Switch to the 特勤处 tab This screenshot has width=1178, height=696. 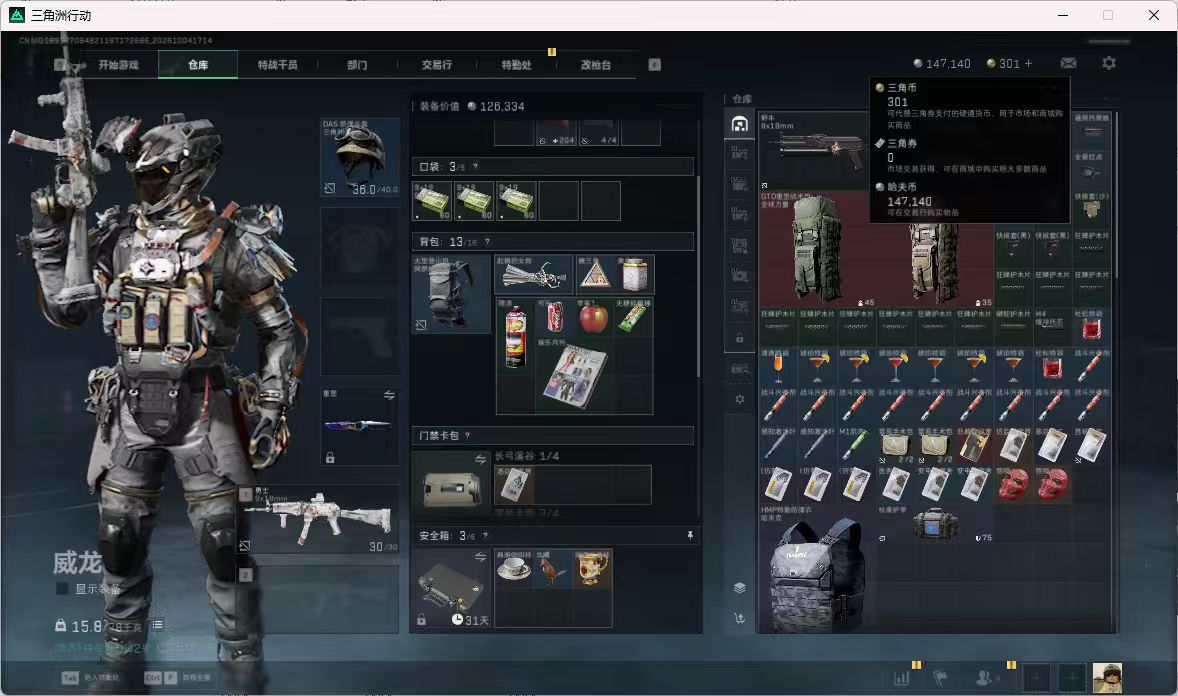pos(516,65)
